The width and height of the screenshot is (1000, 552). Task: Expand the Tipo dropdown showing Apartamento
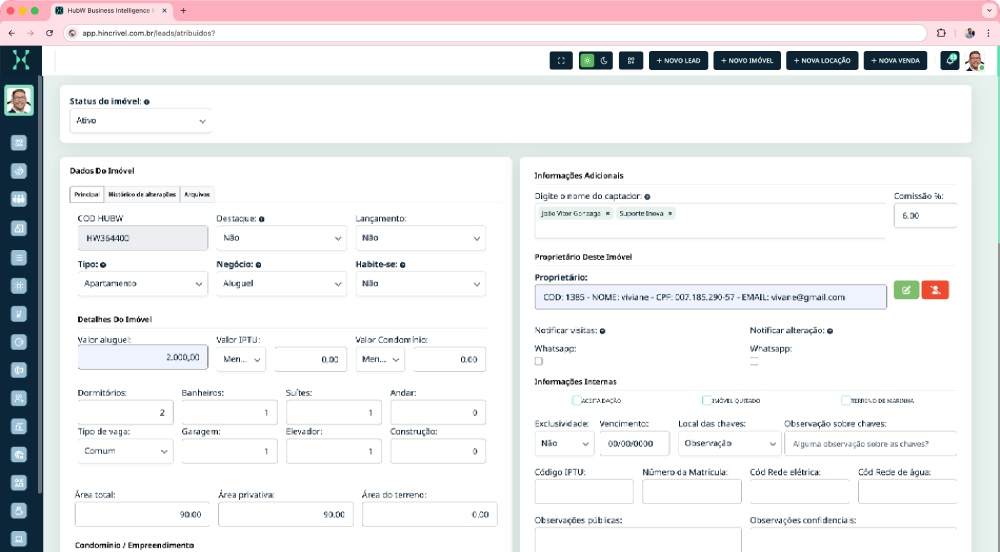tap(143, 284)
